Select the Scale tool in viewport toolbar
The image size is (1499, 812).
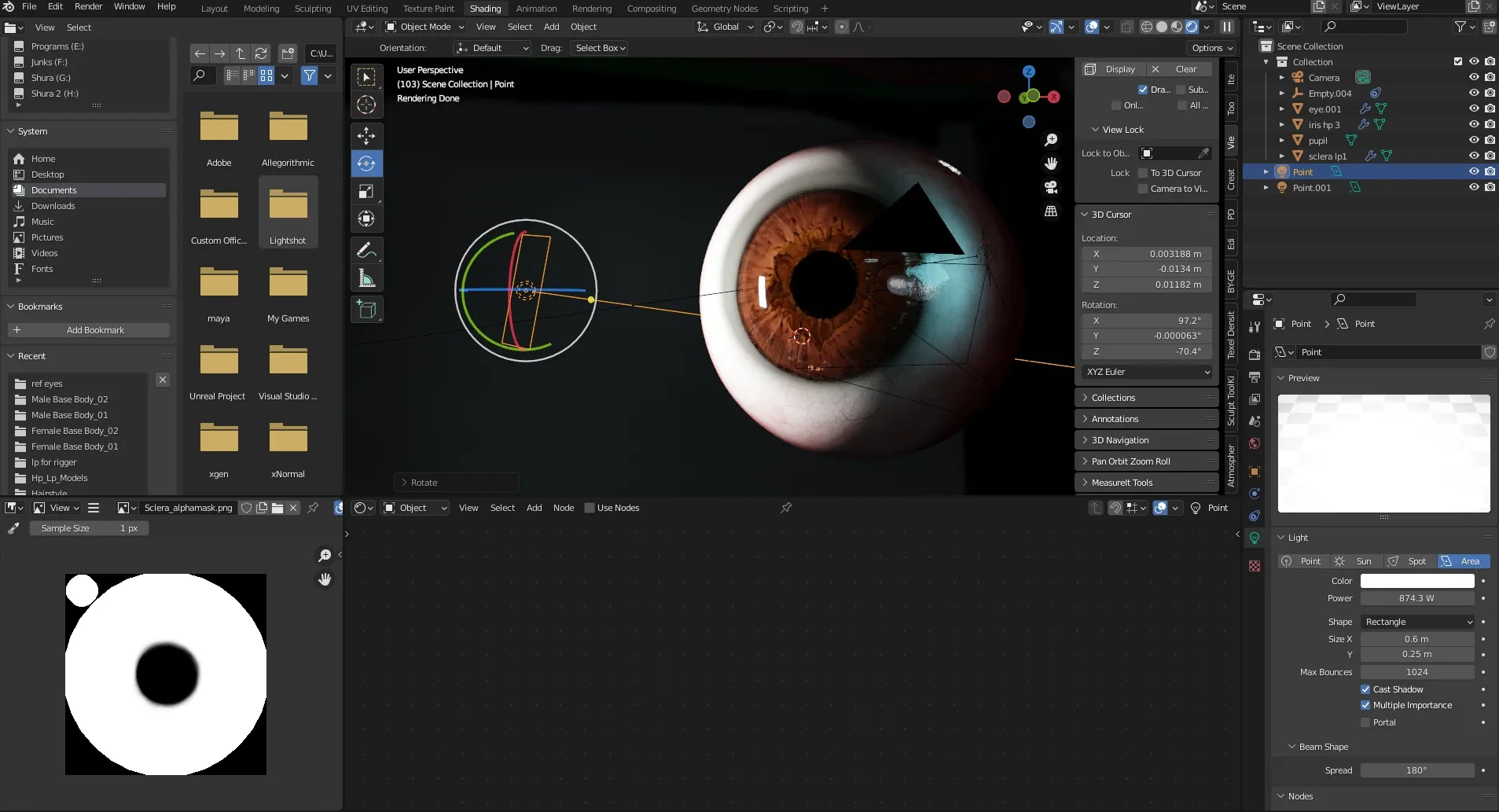(366, 191)
